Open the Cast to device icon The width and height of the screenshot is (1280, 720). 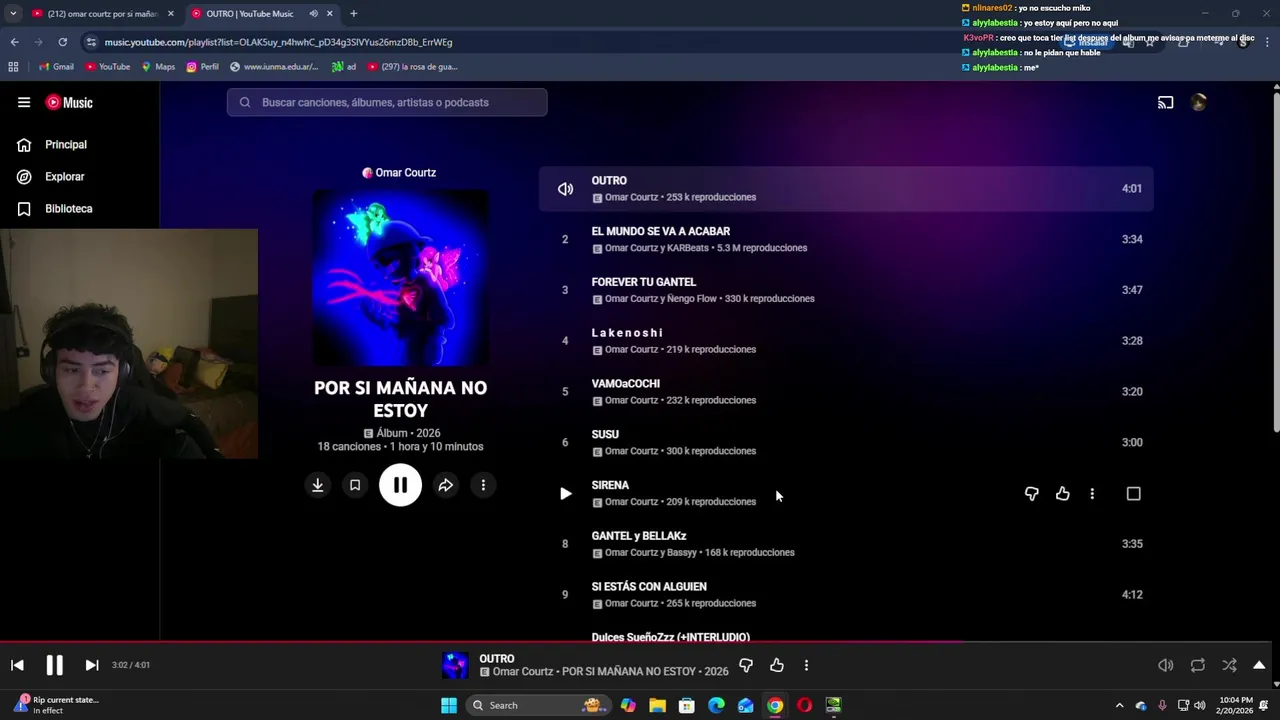point(1165,102)
